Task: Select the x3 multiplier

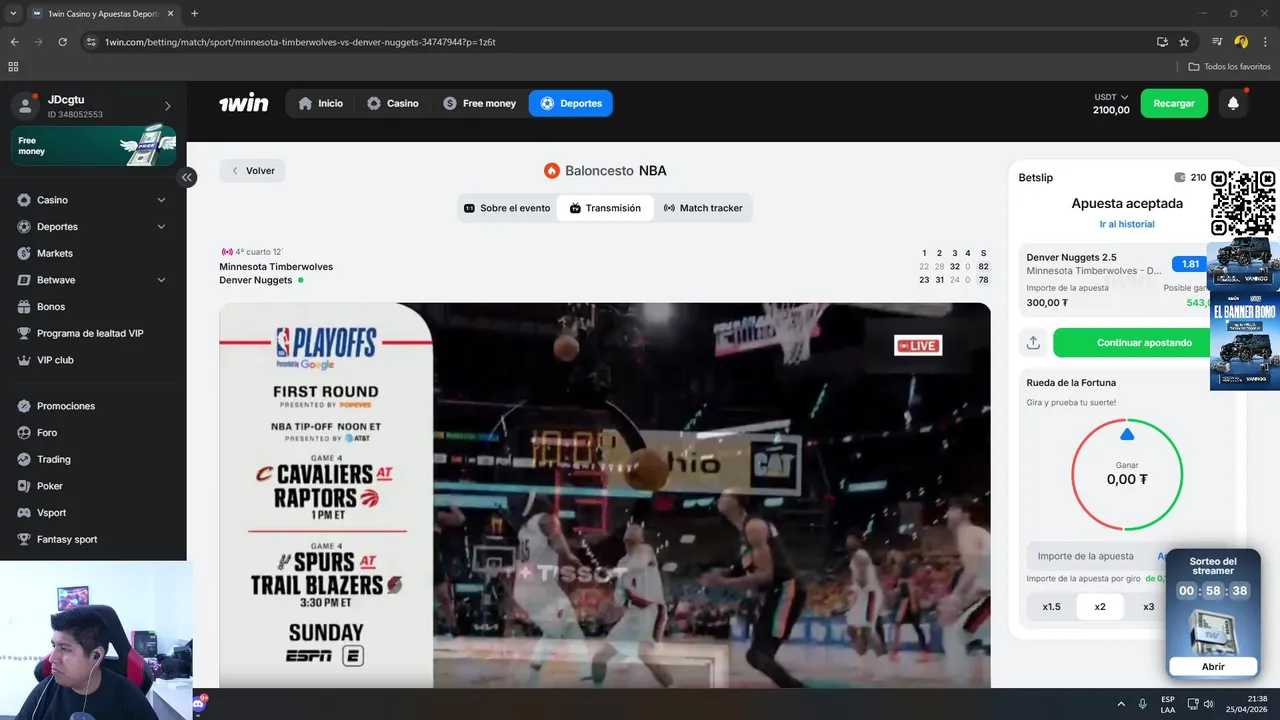Action: tap(1148, 607)
